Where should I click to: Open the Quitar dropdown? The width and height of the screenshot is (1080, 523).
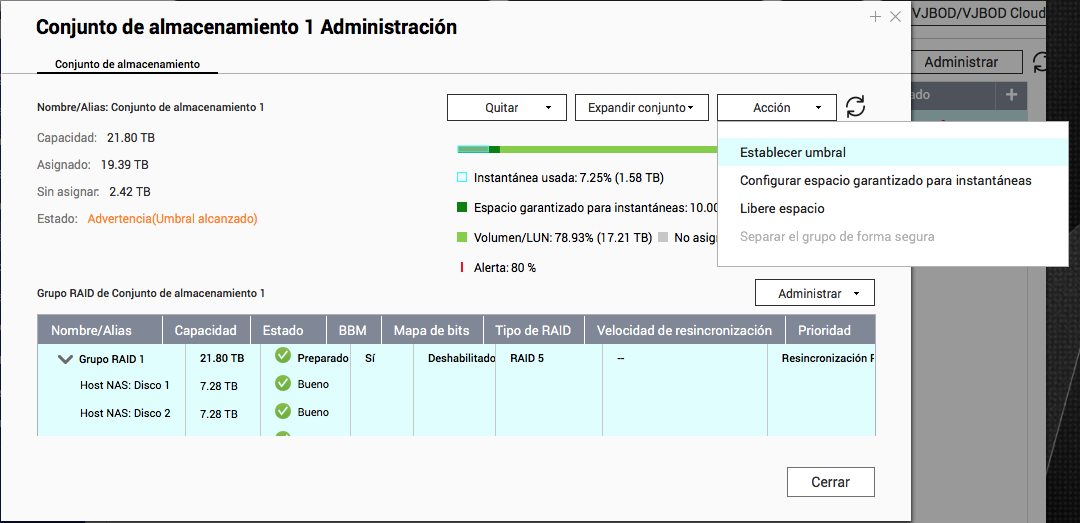[507, 108]
